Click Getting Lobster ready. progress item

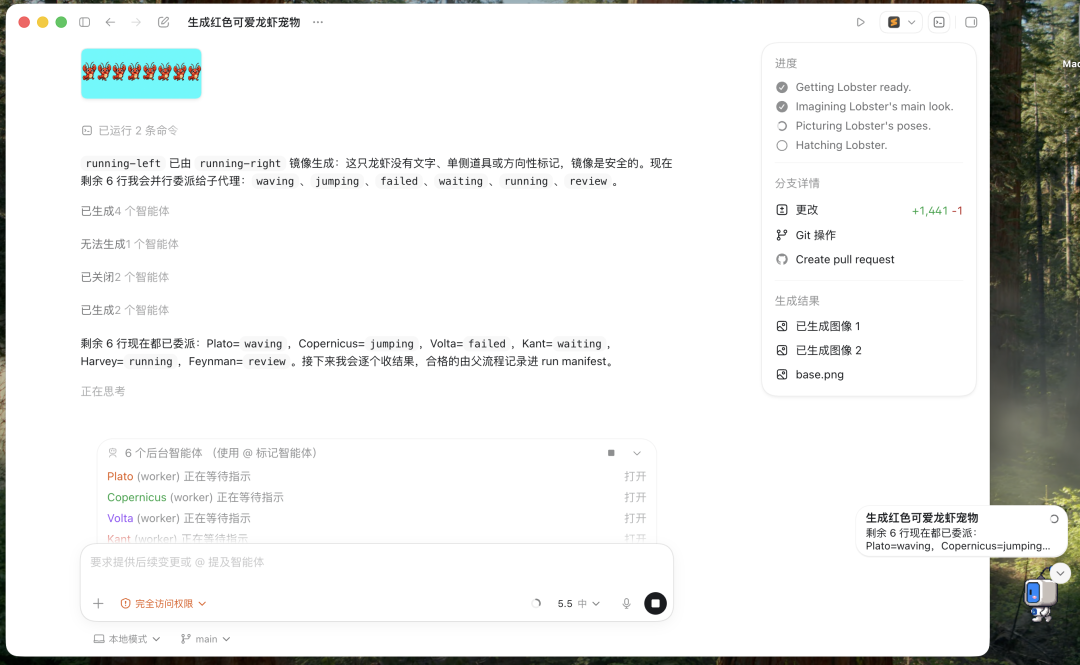pyautogui.click(x=853, y=87)
